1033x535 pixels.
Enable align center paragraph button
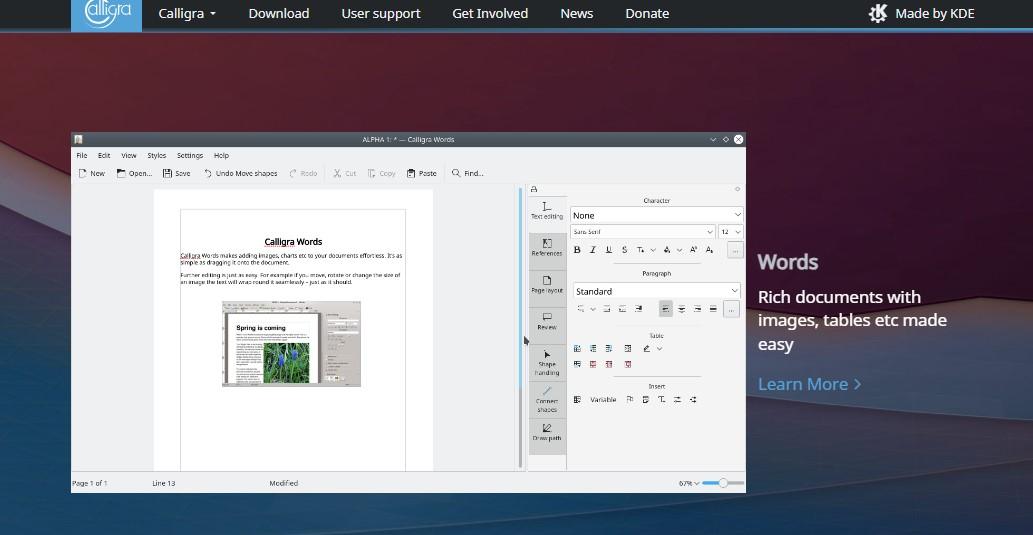[x=682, y=309]
